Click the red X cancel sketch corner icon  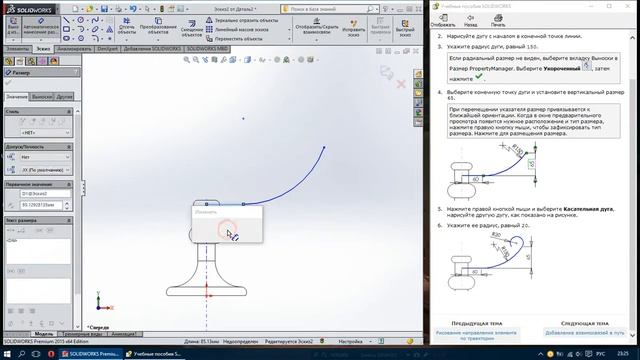click(x=401, y=84)
